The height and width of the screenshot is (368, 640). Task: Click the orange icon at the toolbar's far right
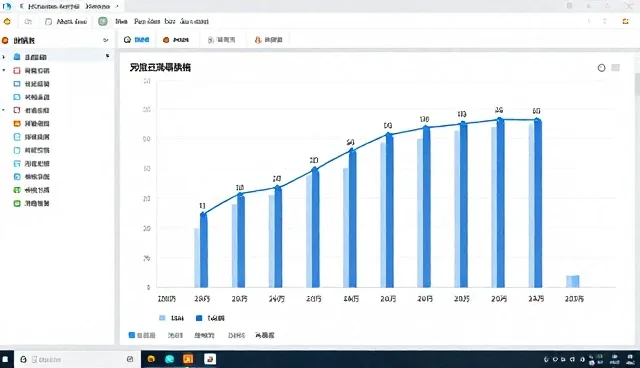coord(625,21)
